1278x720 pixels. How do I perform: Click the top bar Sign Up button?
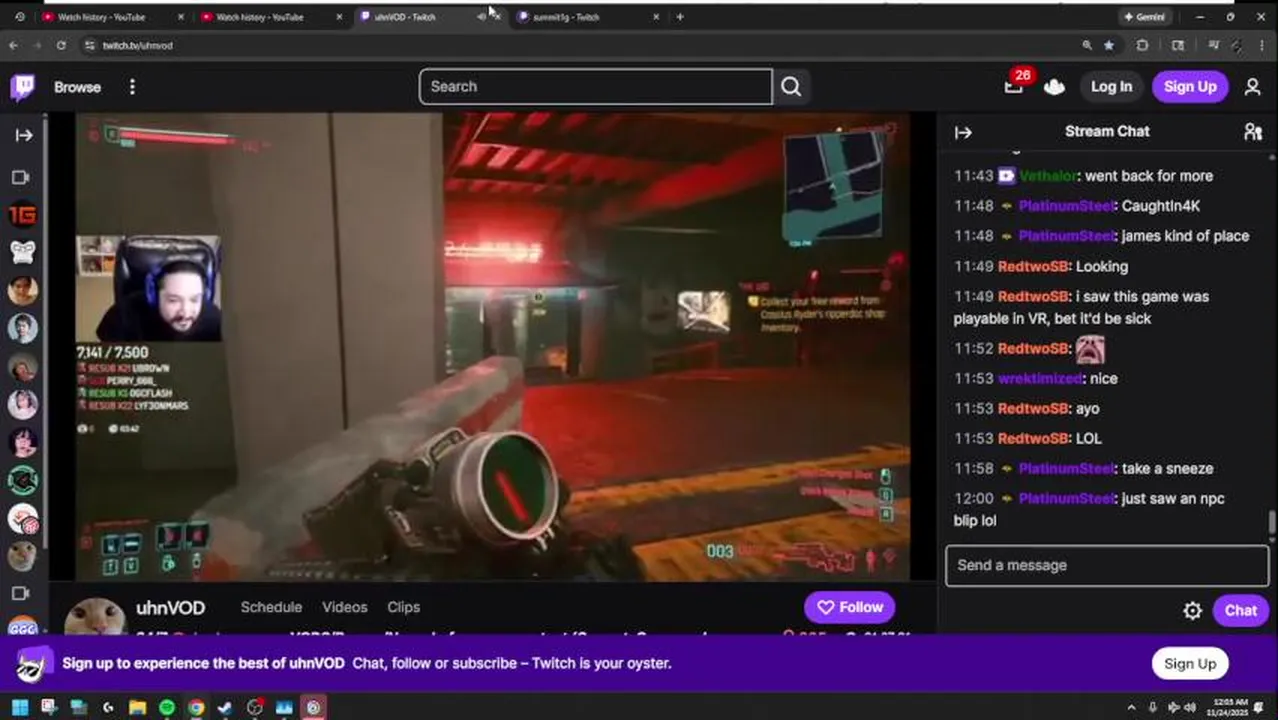pyautogui.click(x=1189, y=87)
